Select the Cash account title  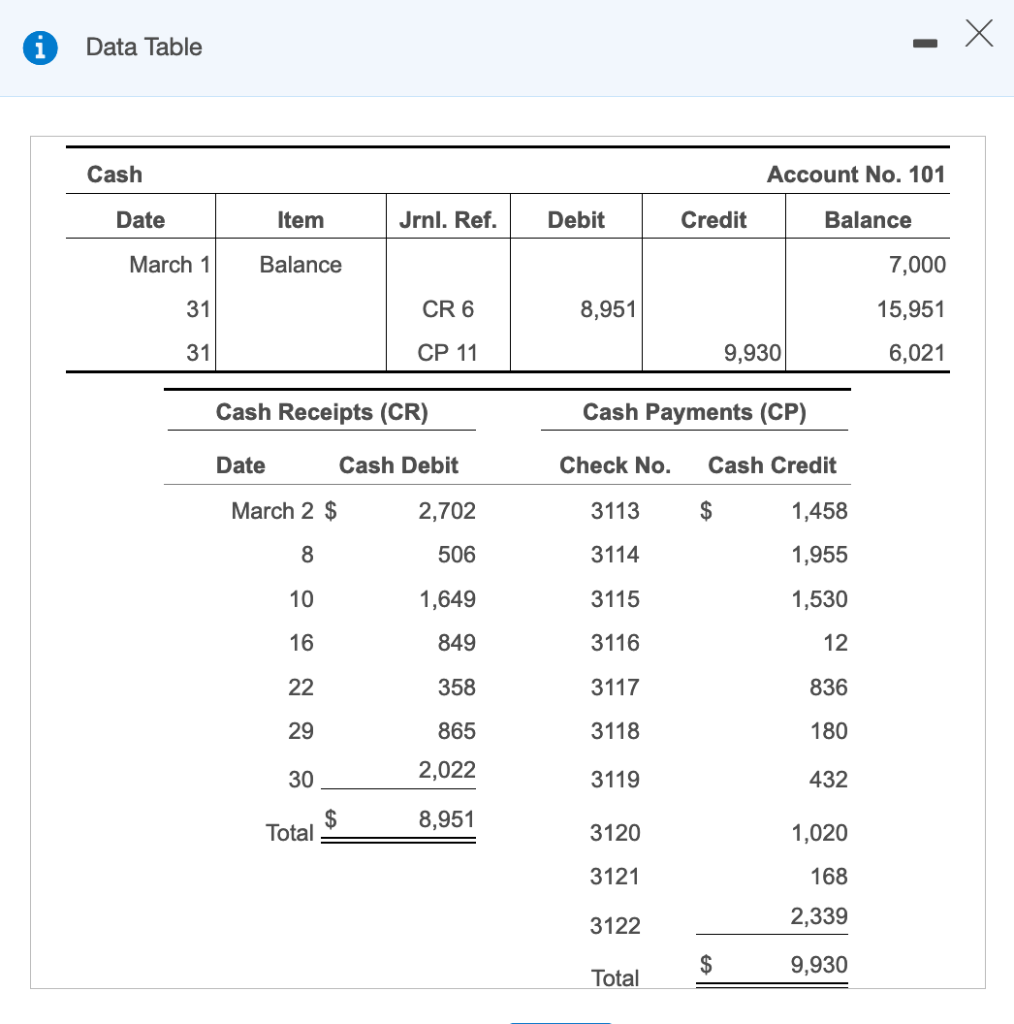pyautogui.click(x=113, y=174)
